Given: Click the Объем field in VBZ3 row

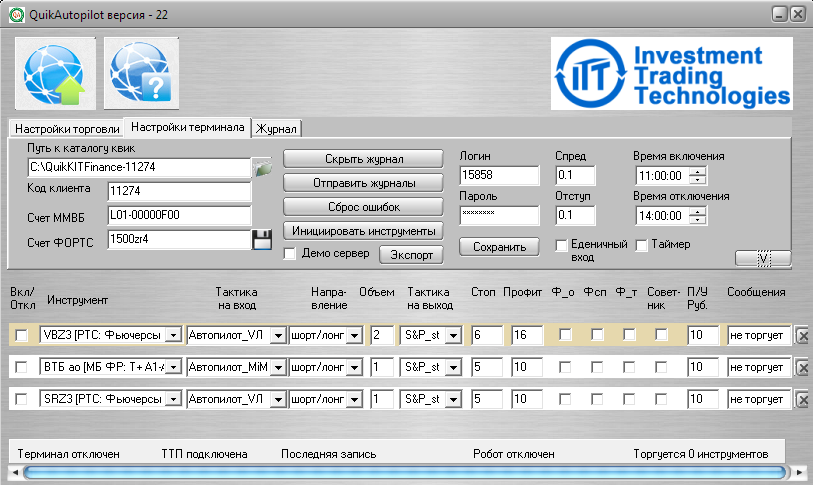Looking at the screenshot, I should coord(382,335).
